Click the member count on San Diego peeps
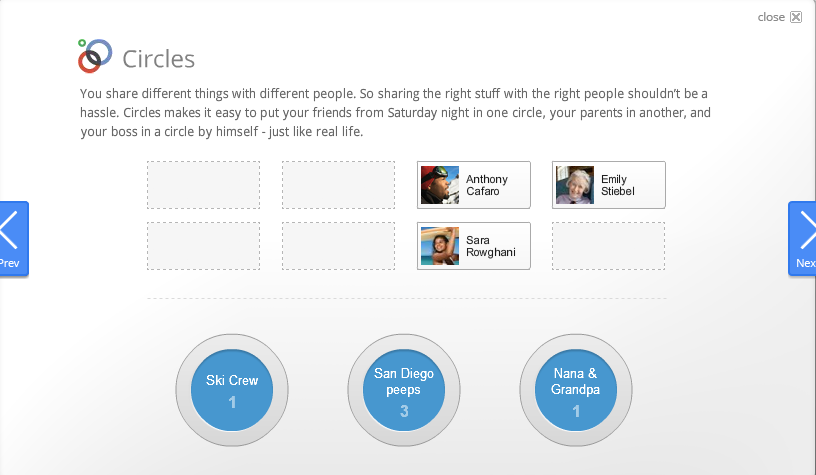 click(404, 411)
